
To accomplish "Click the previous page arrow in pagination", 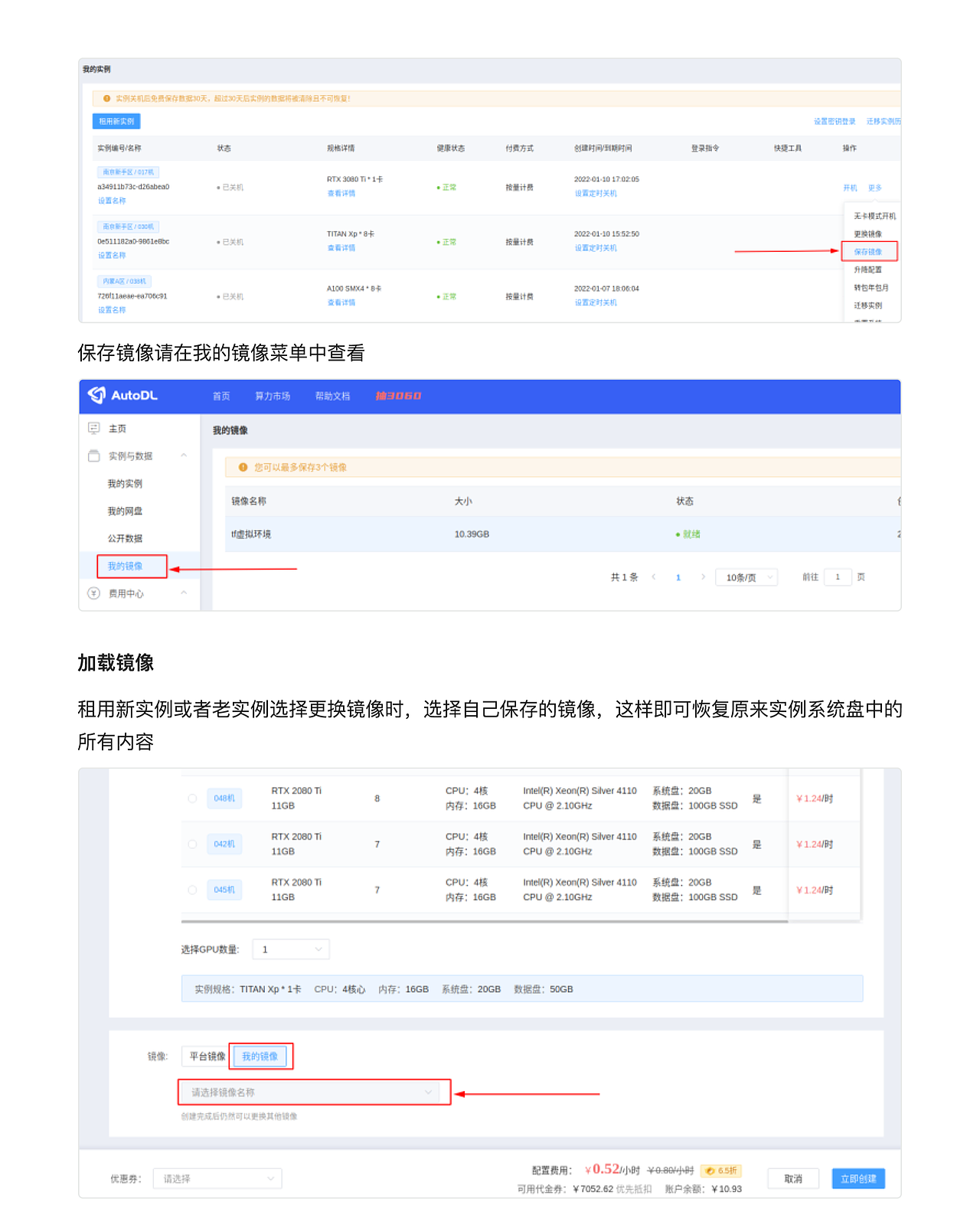I will coord(653,576).
